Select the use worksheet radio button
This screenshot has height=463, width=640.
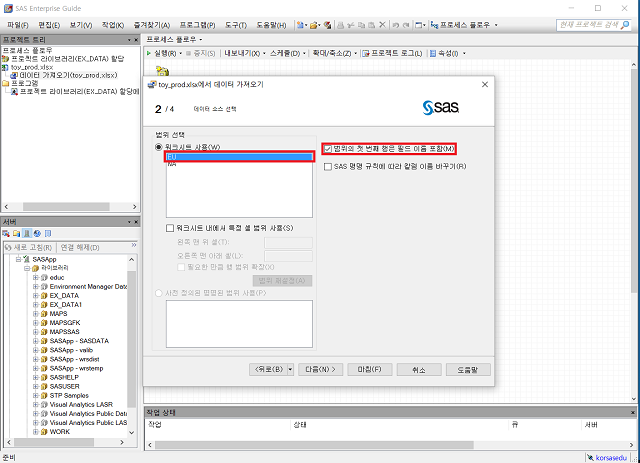click(x=159, y=147)
